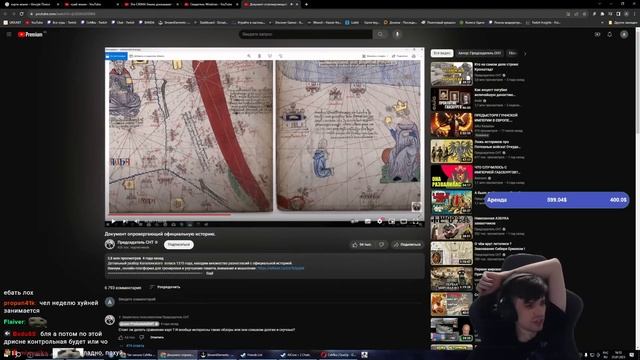
Task: Like the pinned comment
Action: point(121,338)
